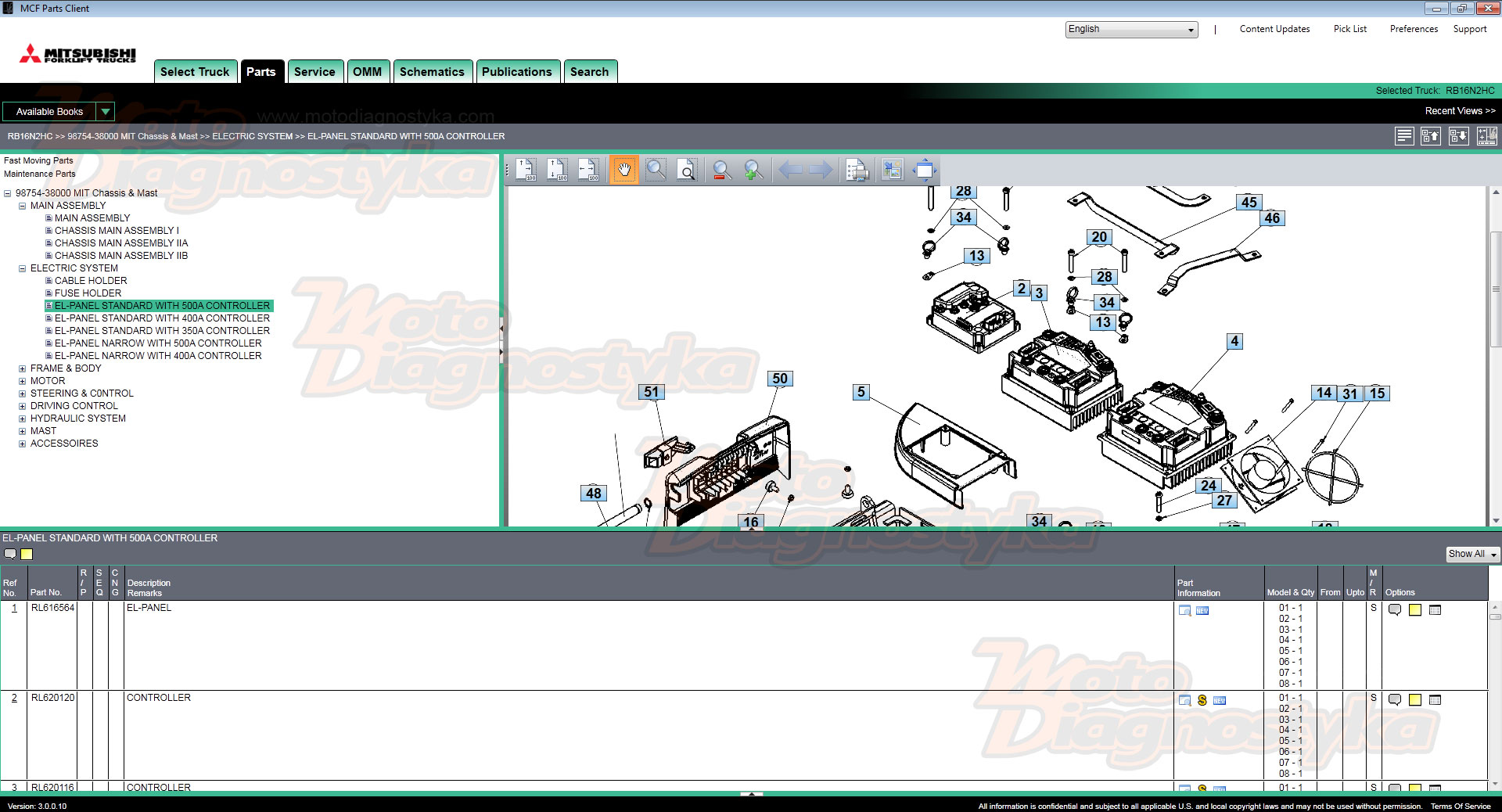
Task: Expand the FRAME & BODY tree node
Action: point(23,368)
